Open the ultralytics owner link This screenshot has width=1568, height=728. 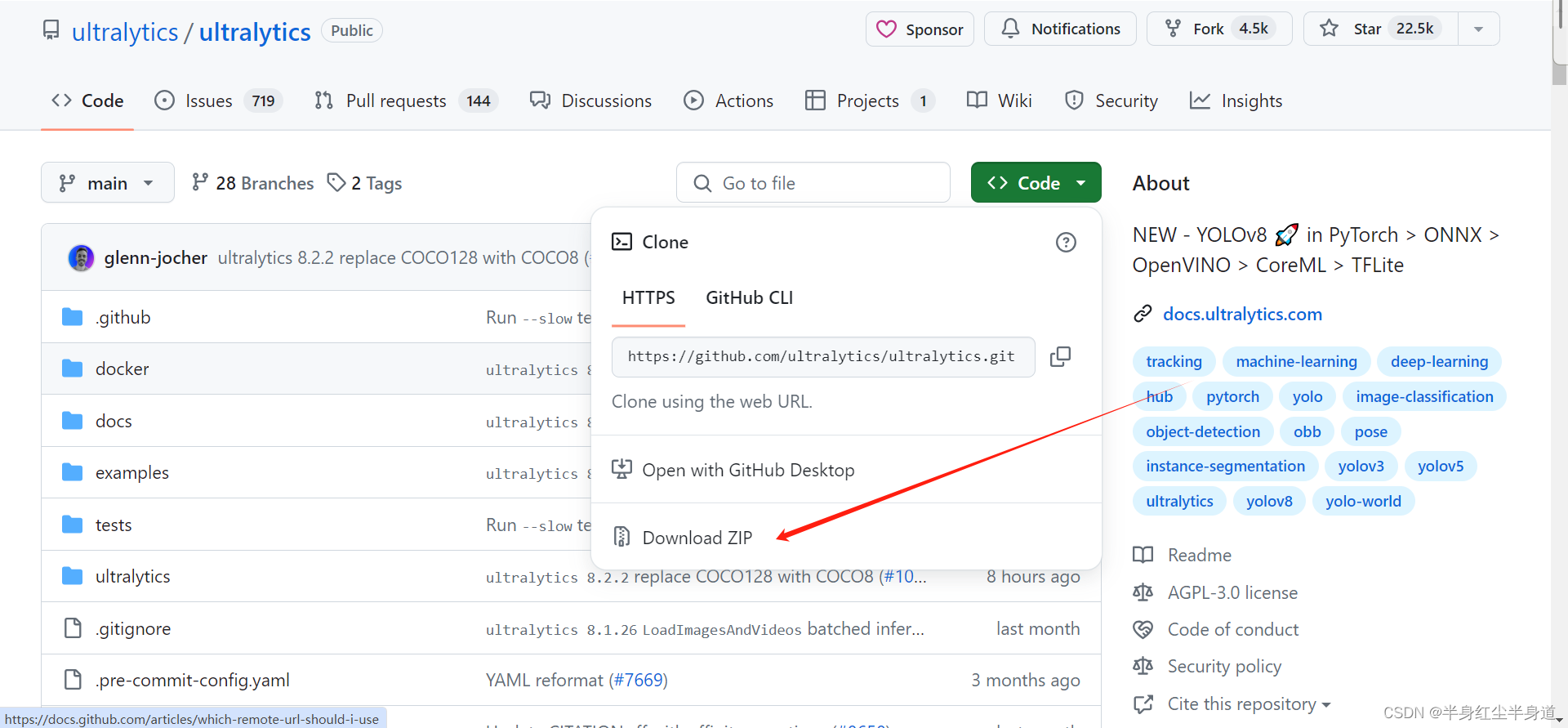pyautogui.click(x=125, y=32)
